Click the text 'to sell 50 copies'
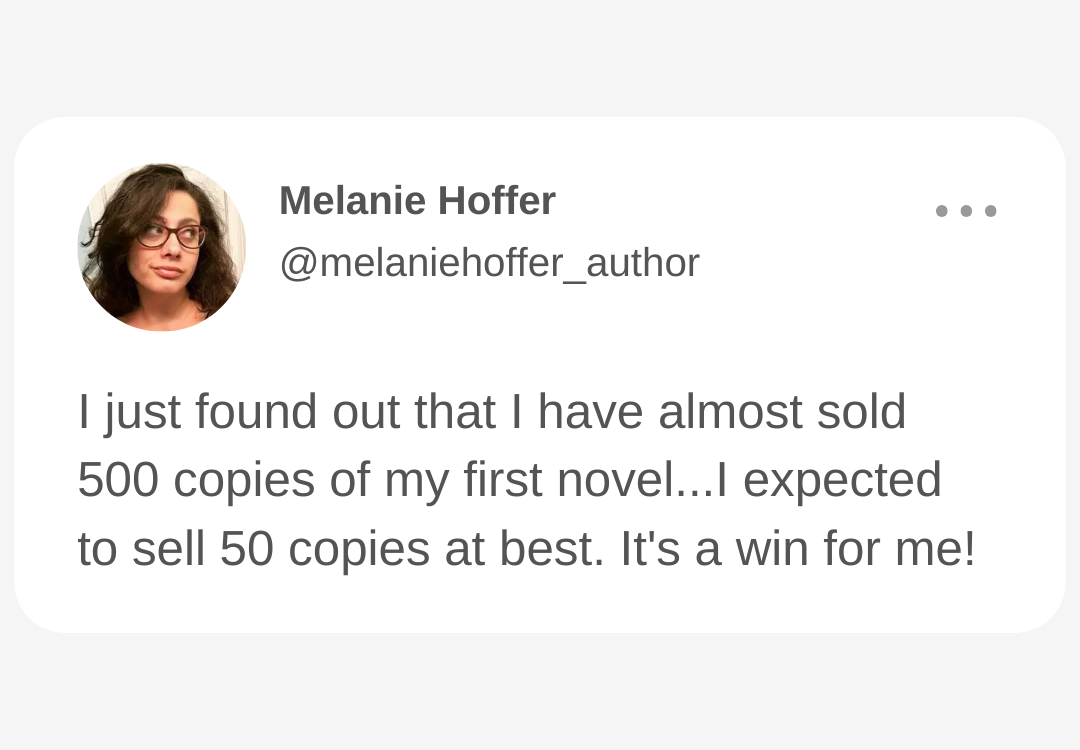 coord(253,549)
